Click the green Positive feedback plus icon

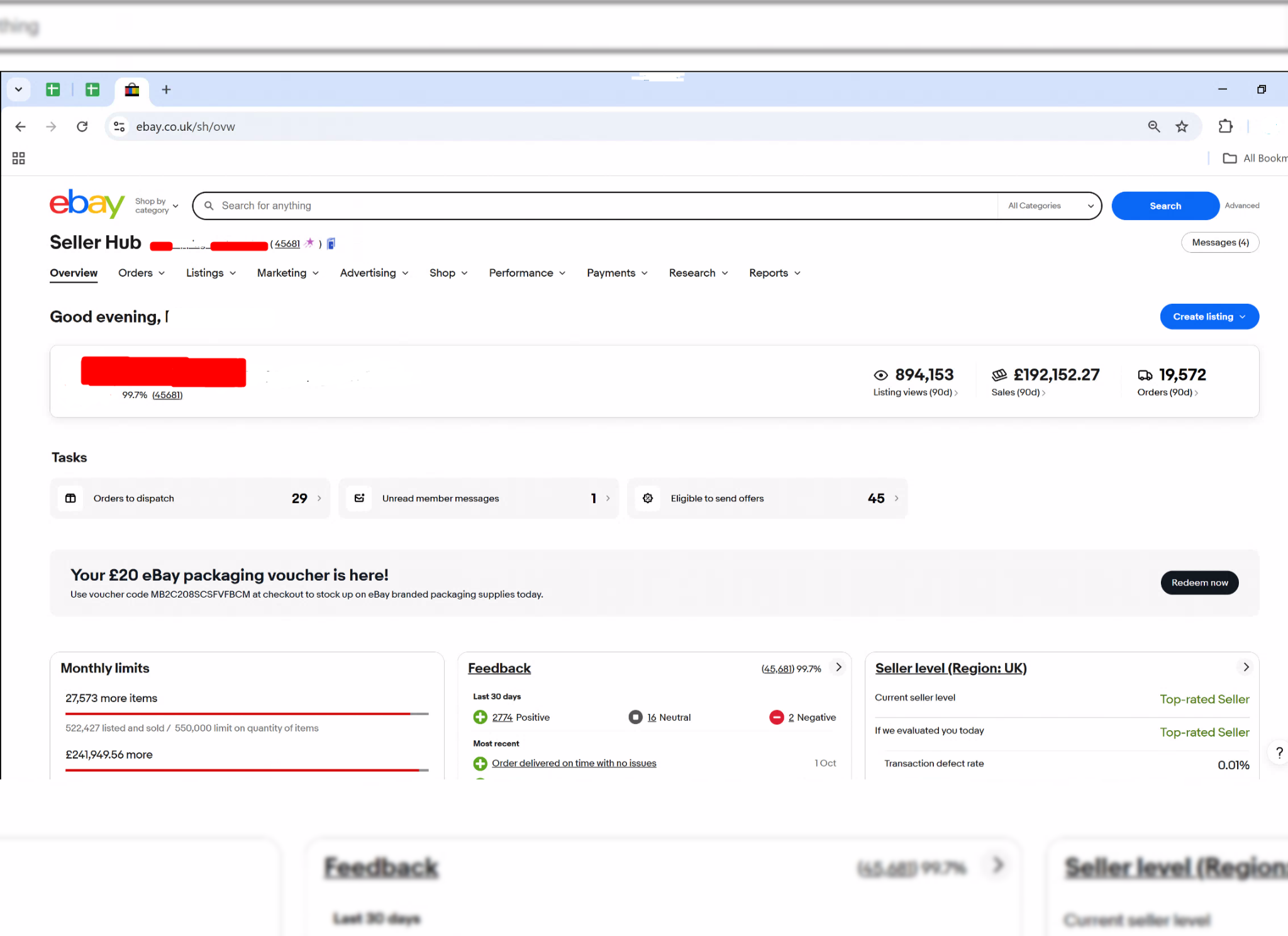tap(480, 717)
